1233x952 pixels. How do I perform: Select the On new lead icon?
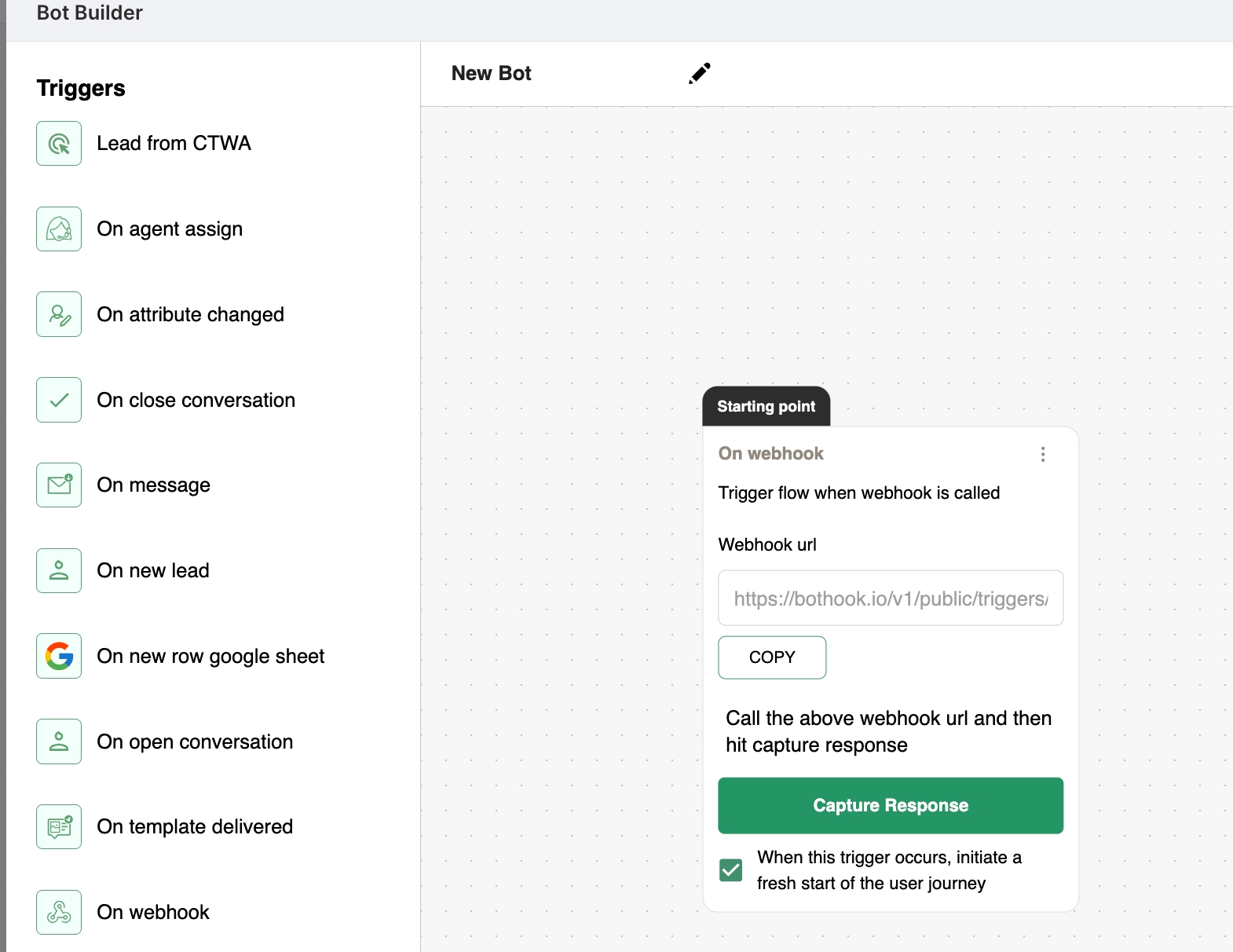59,570
